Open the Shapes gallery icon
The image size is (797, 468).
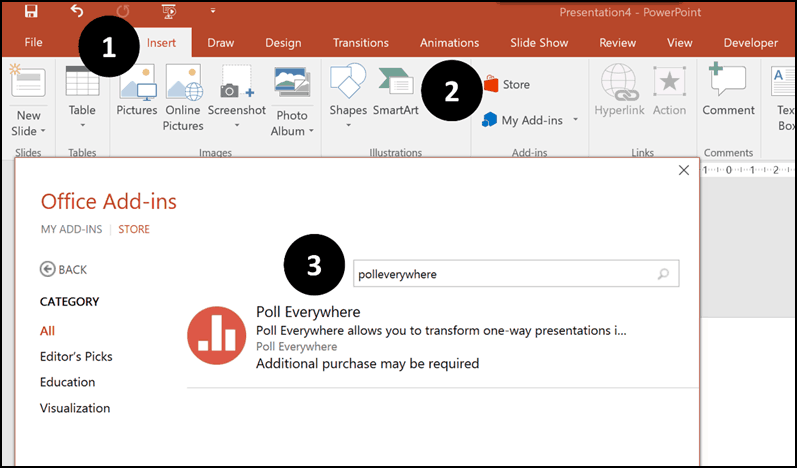[348, 80]
